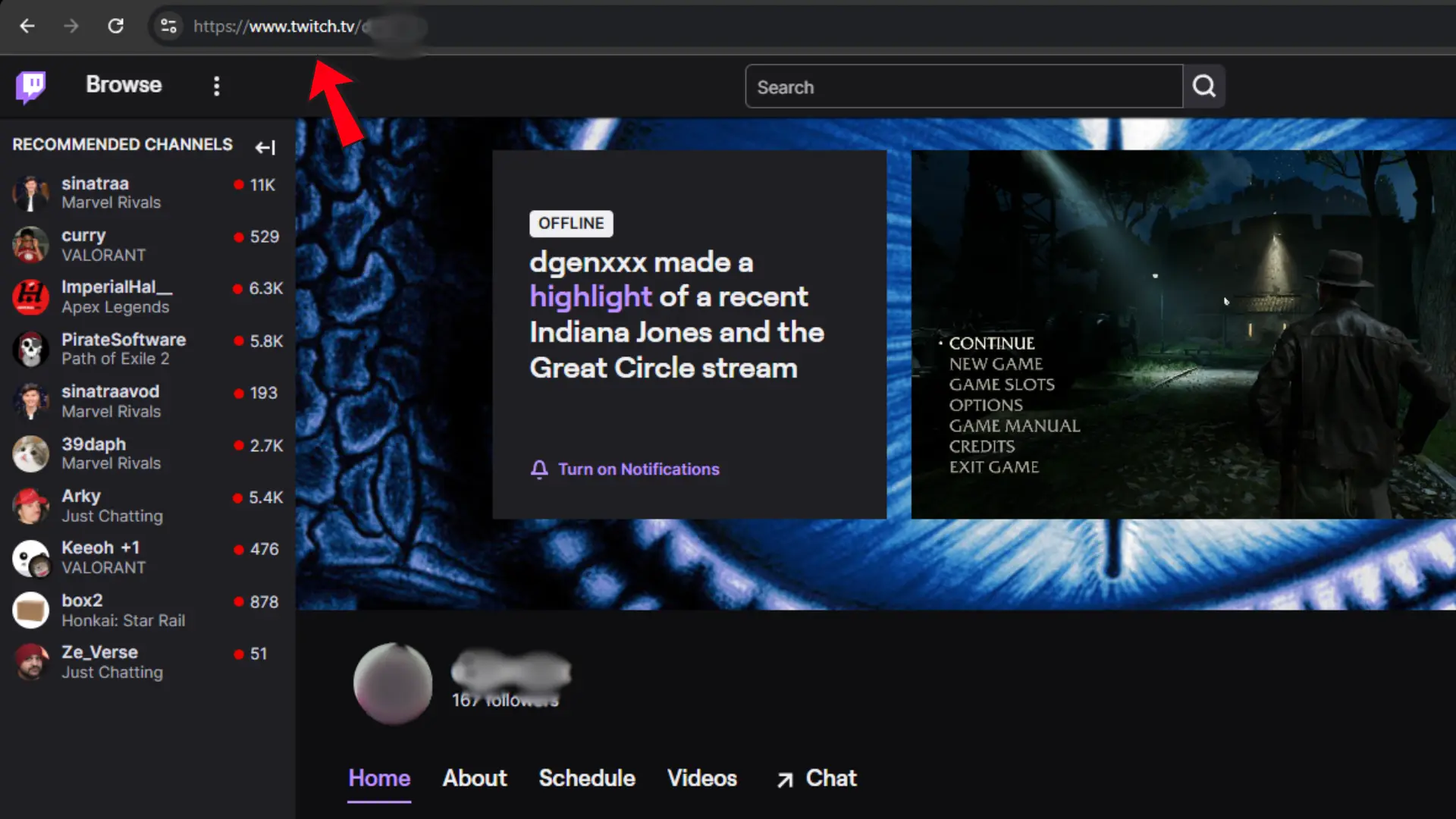Screen dimensions: 1456x819
Task: Go back with browser back arrow
Action: point(27,26)
